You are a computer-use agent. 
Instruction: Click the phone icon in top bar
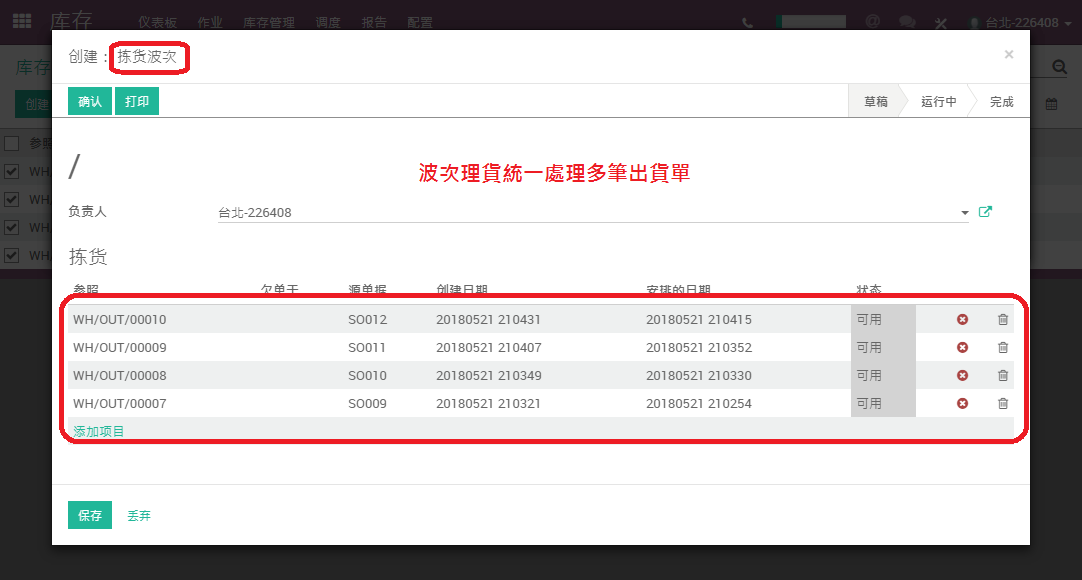[747, 23]
